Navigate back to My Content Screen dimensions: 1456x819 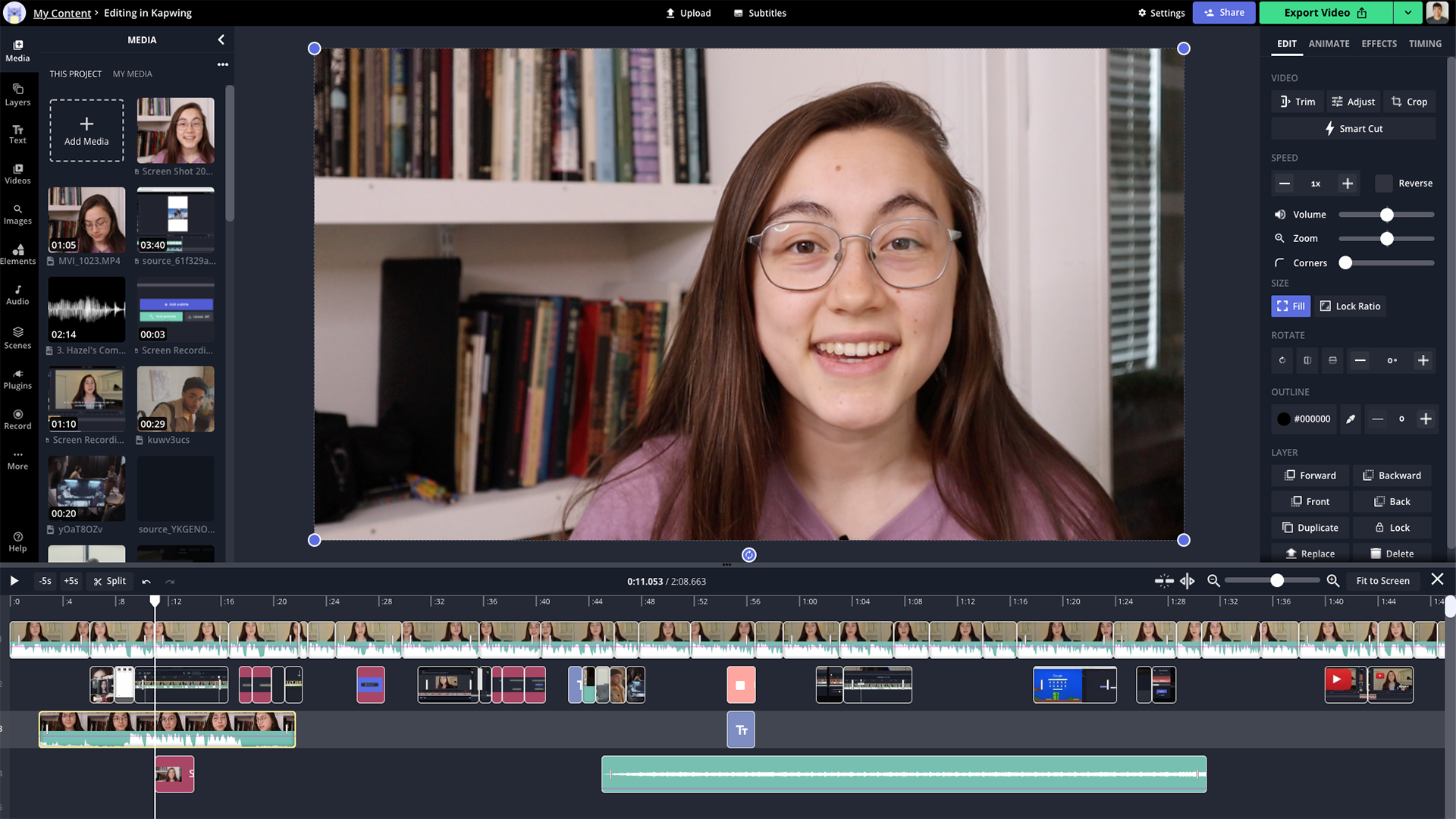(x=62, y=13)
